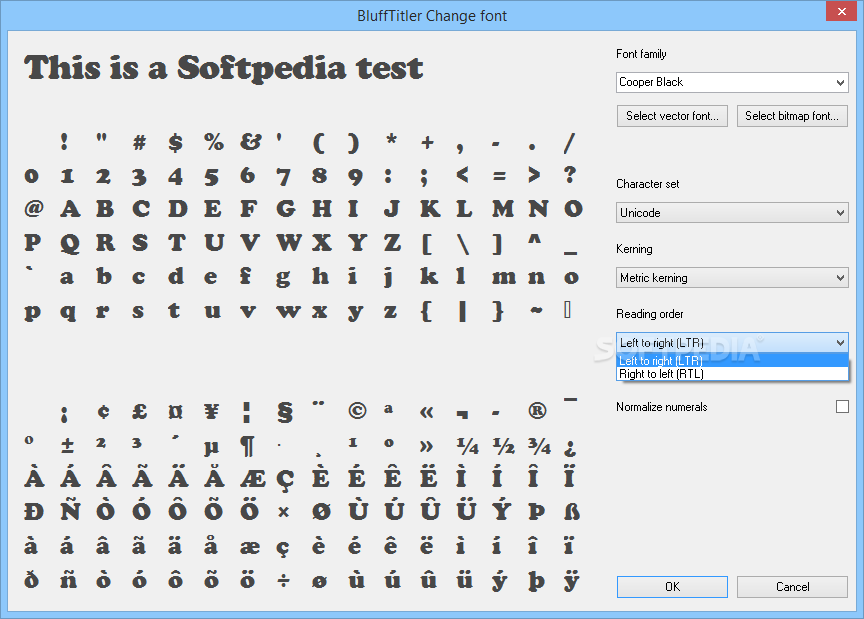This screenshot has height=619, width=864.
Task: Click the digit 7 glyph
Action: [283, 177]
